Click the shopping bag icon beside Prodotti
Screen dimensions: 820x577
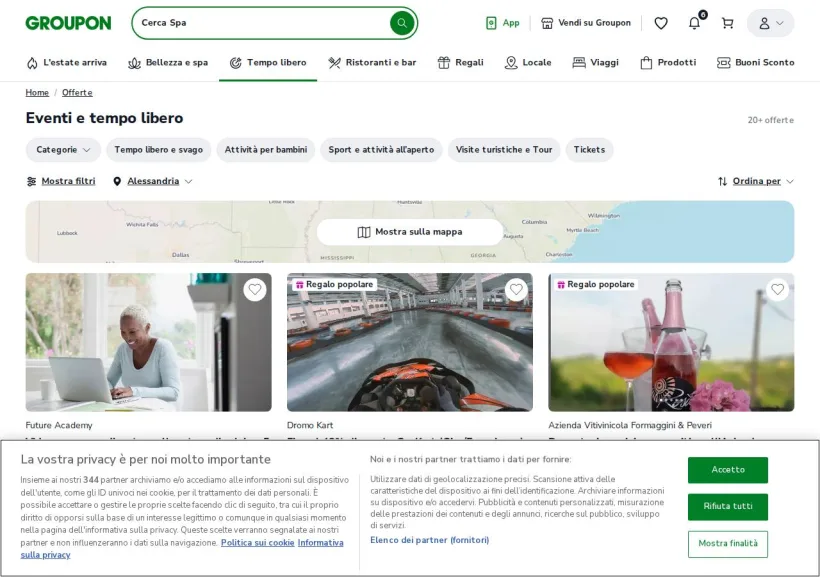point(646,63)
